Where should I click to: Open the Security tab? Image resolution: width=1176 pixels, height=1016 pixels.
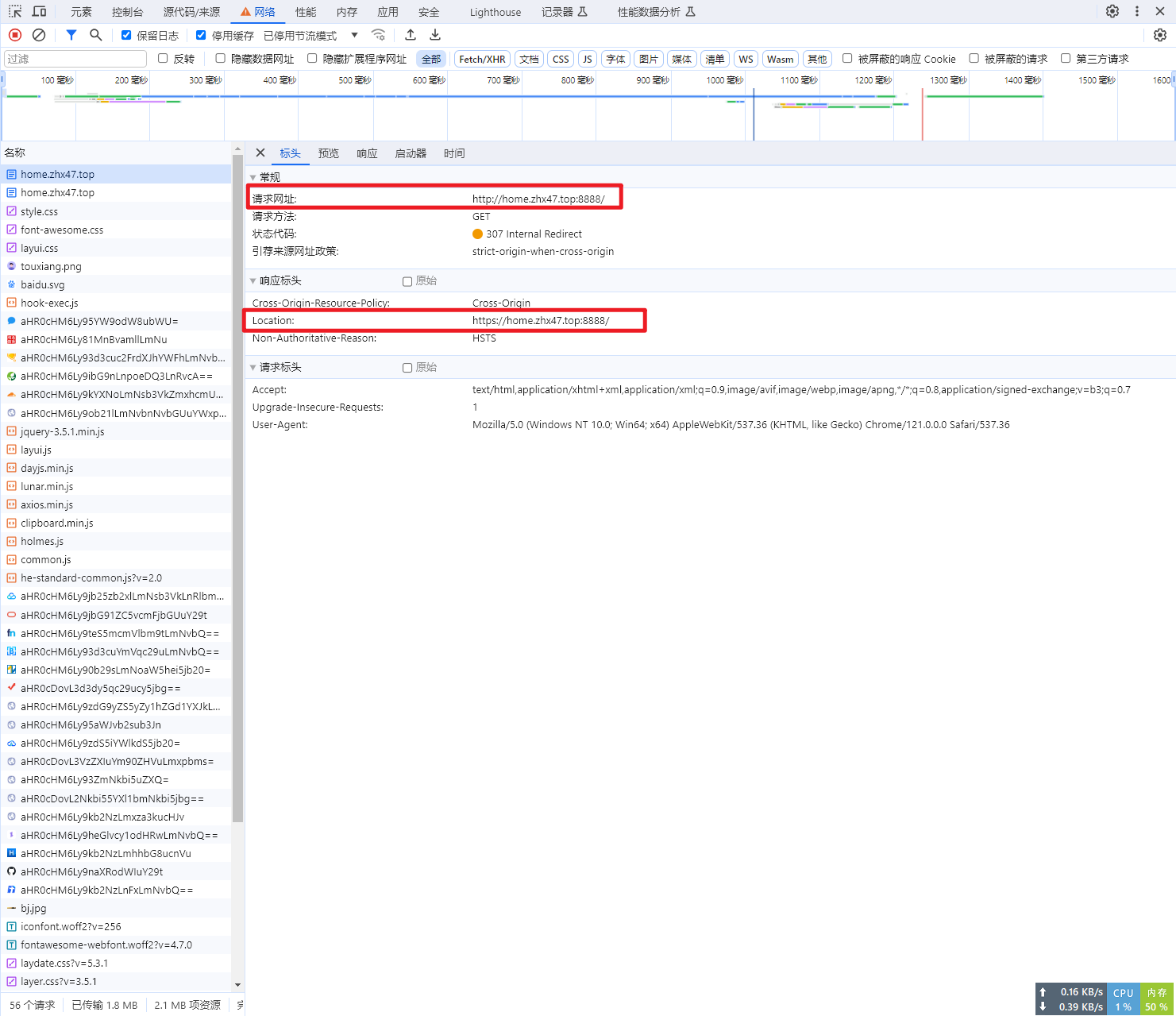click(x=429, y=12)
